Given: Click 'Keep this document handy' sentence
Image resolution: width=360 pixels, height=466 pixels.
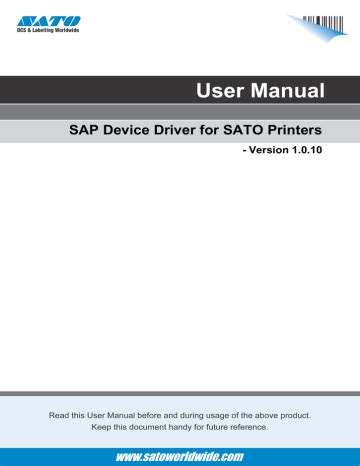Looking at the screenshot, I should (x=180, y=427).
